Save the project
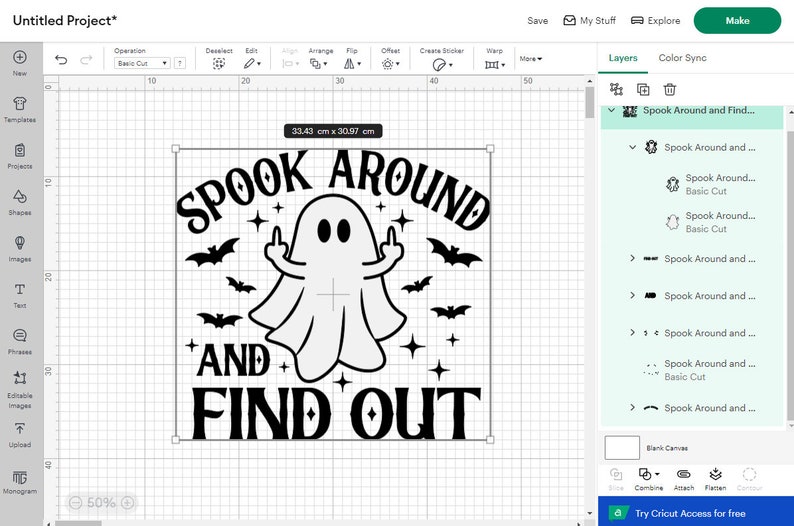Viewport: 794px width, 526px height. click(537, 21)
